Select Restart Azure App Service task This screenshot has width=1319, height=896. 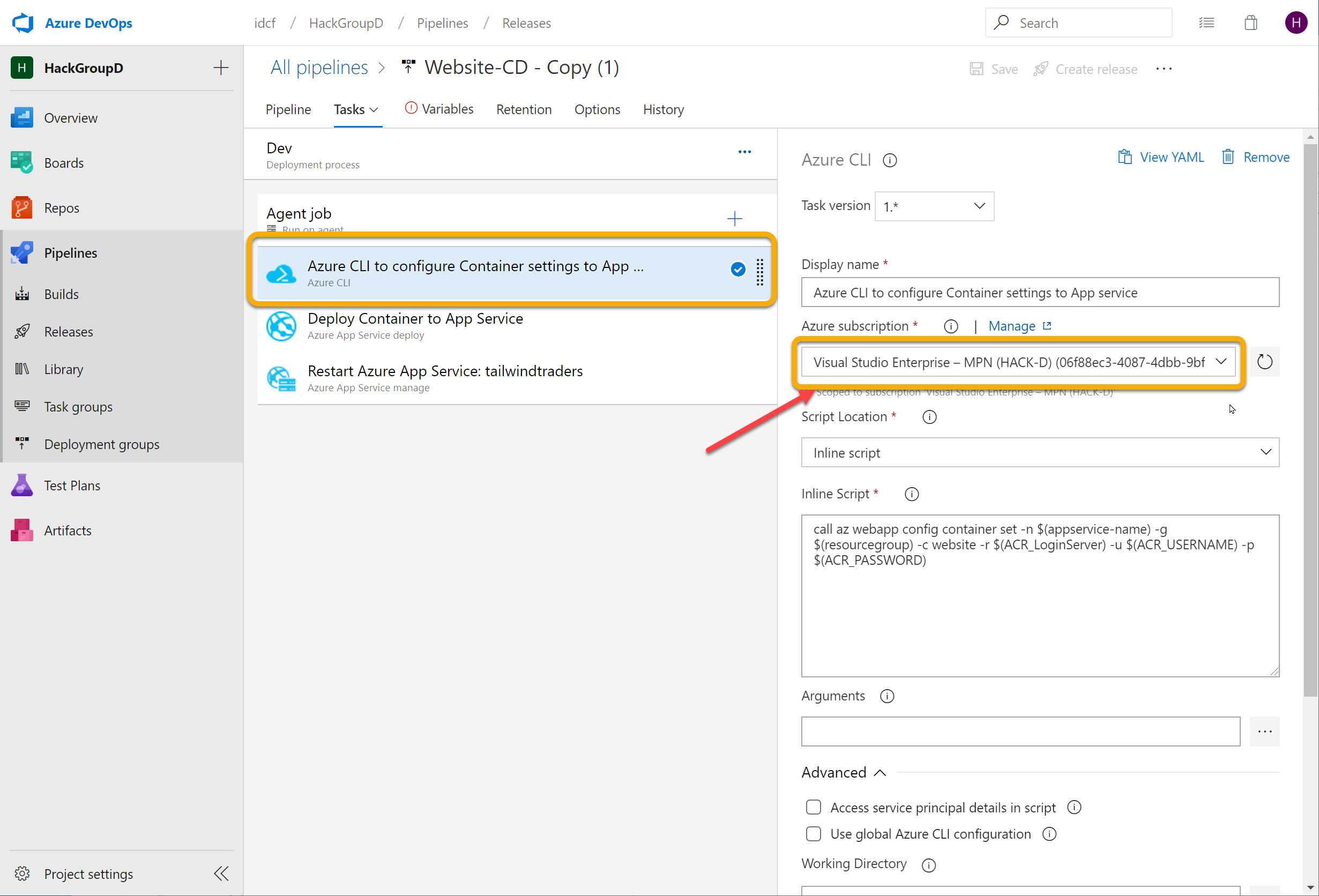click(517, 378)
